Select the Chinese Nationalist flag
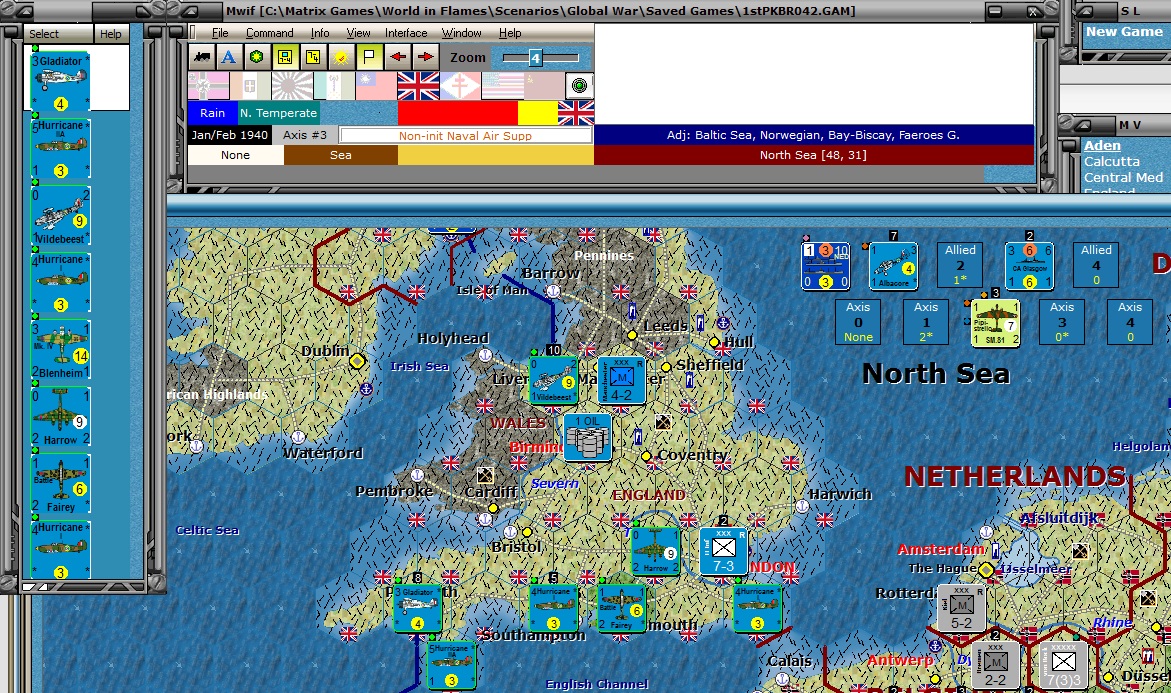The image size is (1171, 693). coord(376,86)
